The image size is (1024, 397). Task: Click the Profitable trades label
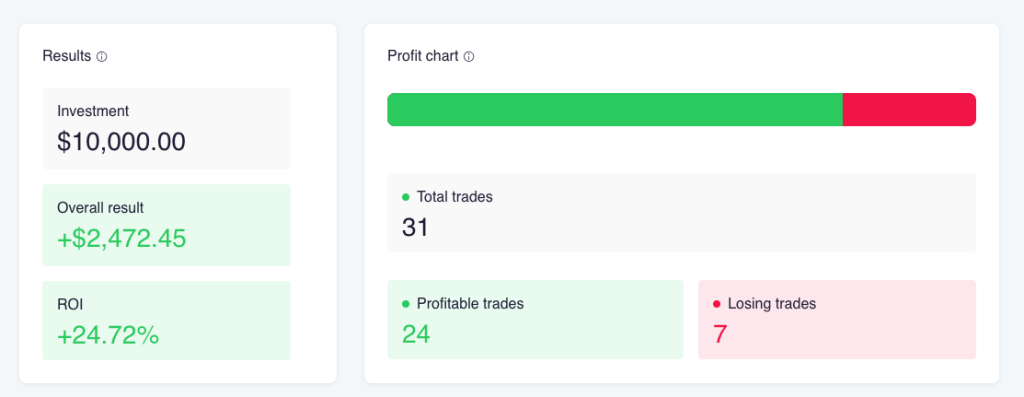point(470,304)
